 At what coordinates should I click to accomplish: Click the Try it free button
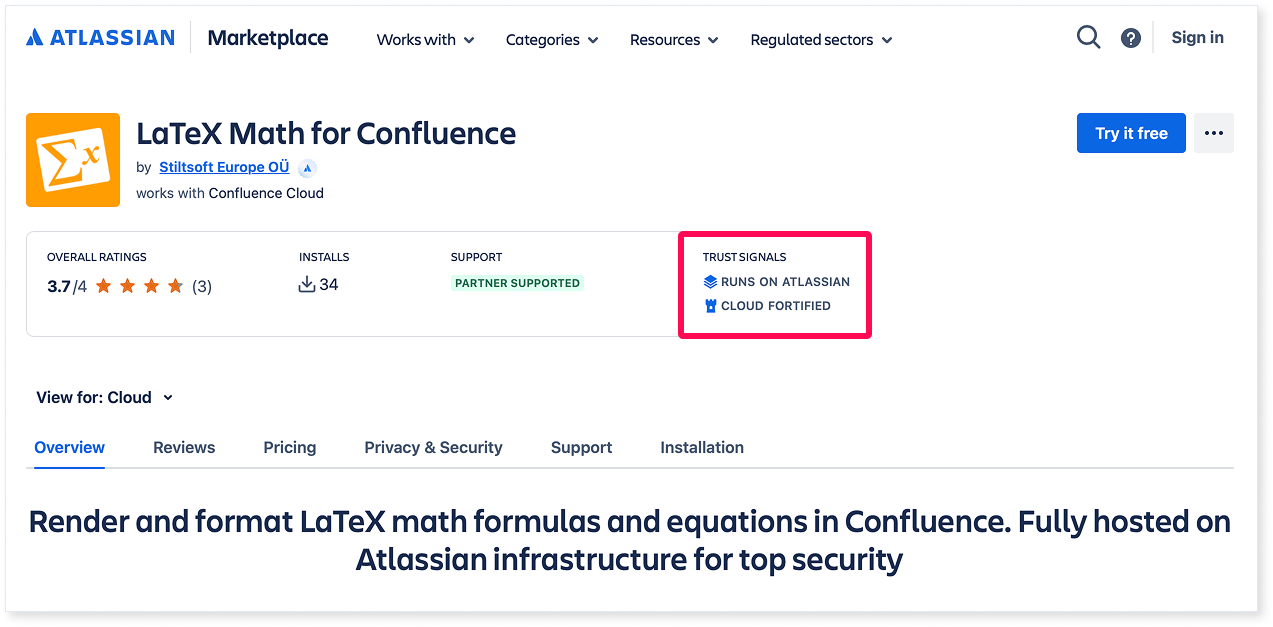tap(1131, 132)
